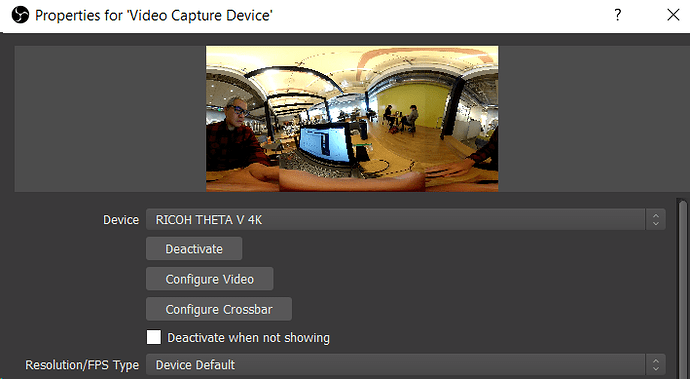Close the Video Capture Device properties window
The width and height of the screenshot is (690, 379).
pos(673,15)
